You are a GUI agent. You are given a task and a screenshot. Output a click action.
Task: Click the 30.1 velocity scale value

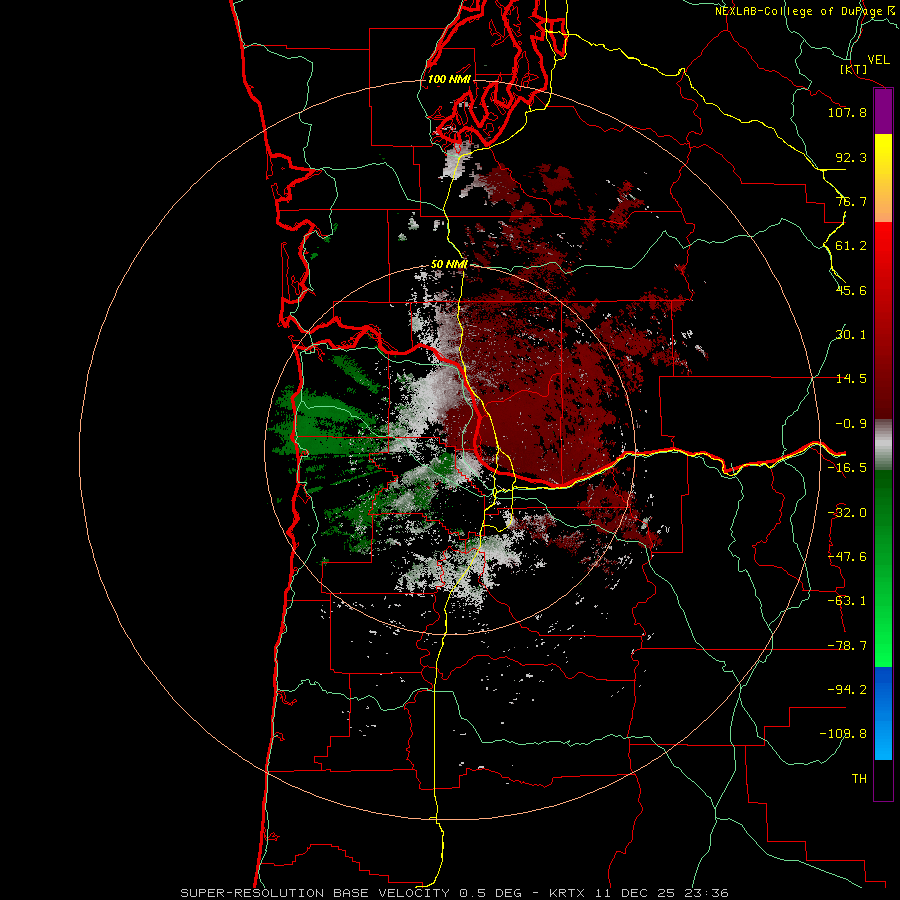(x=851, y=335)
